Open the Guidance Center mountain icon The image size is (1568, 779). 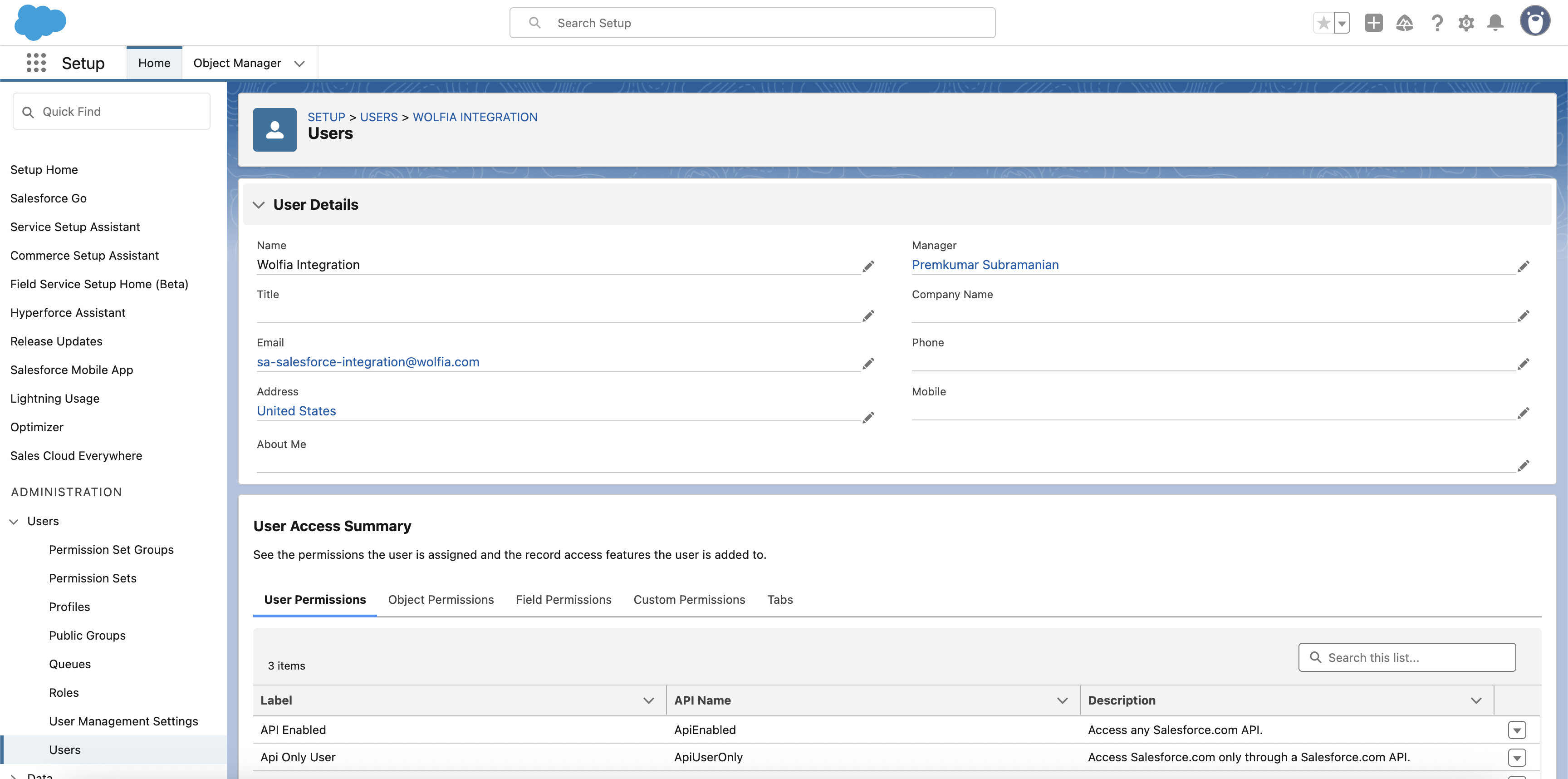coord(1405,23)
